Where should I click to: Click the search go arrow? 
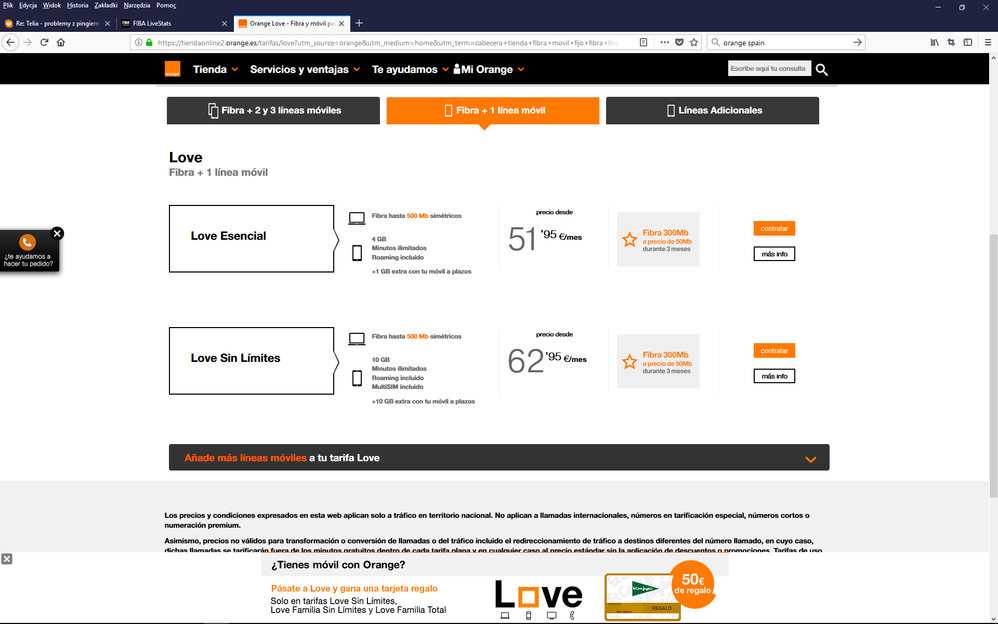click(857, 43)
